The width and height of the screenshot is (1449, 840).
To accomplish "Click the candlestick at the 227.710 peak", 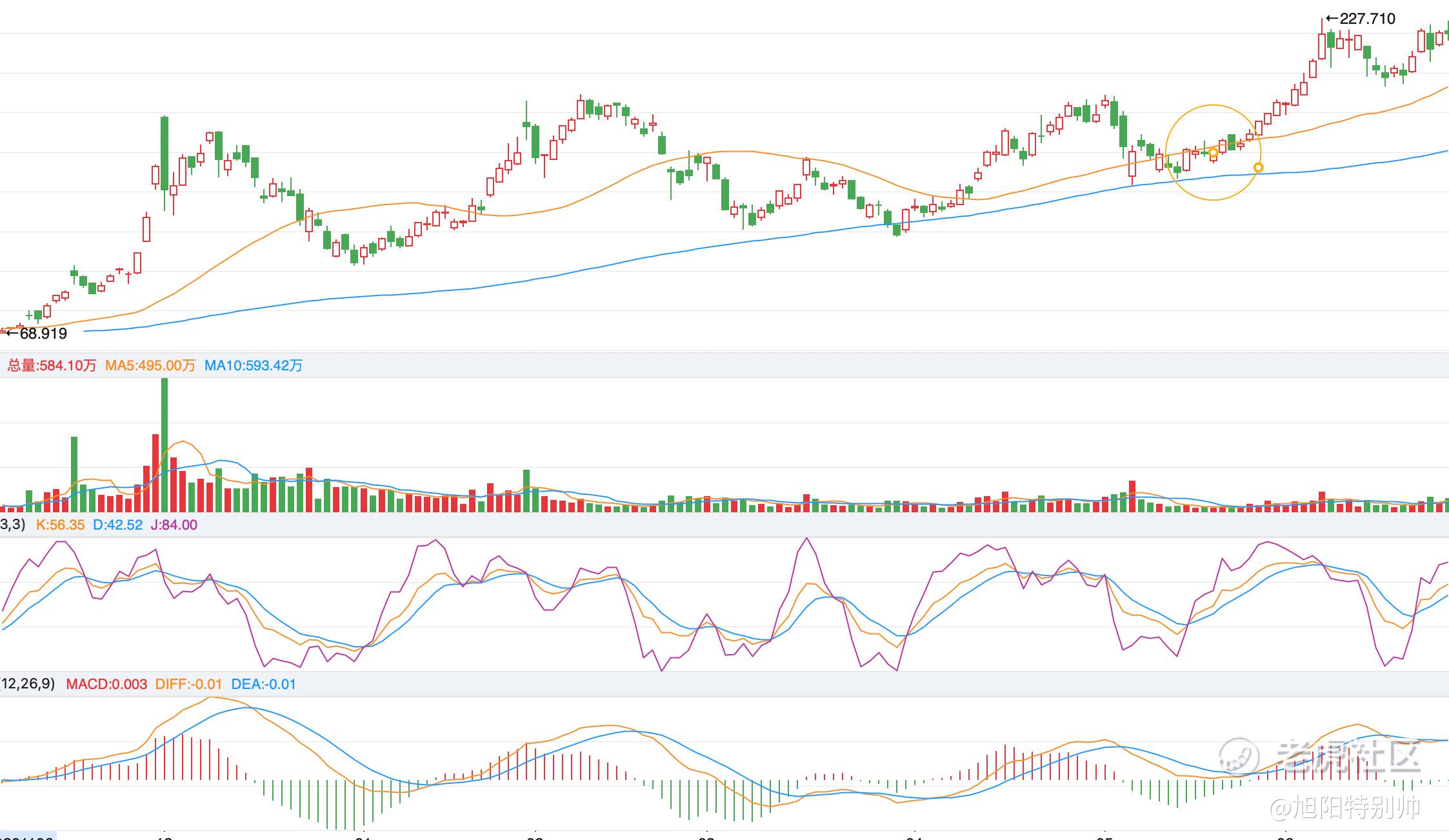I will (x=1321, y=46).
